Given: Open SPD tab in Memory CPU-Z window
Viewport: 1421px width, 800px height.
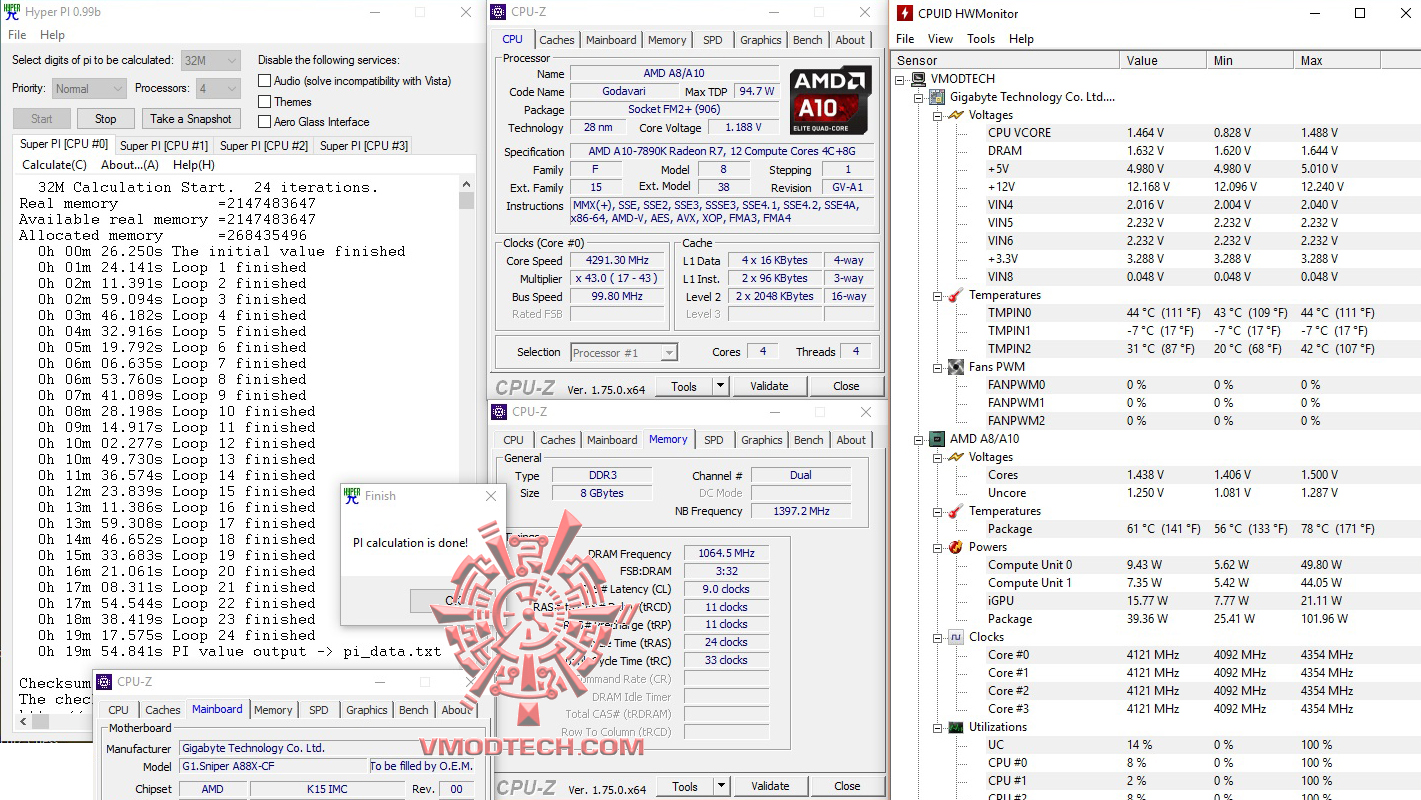Looking at the screenshot, I should 714,440.
